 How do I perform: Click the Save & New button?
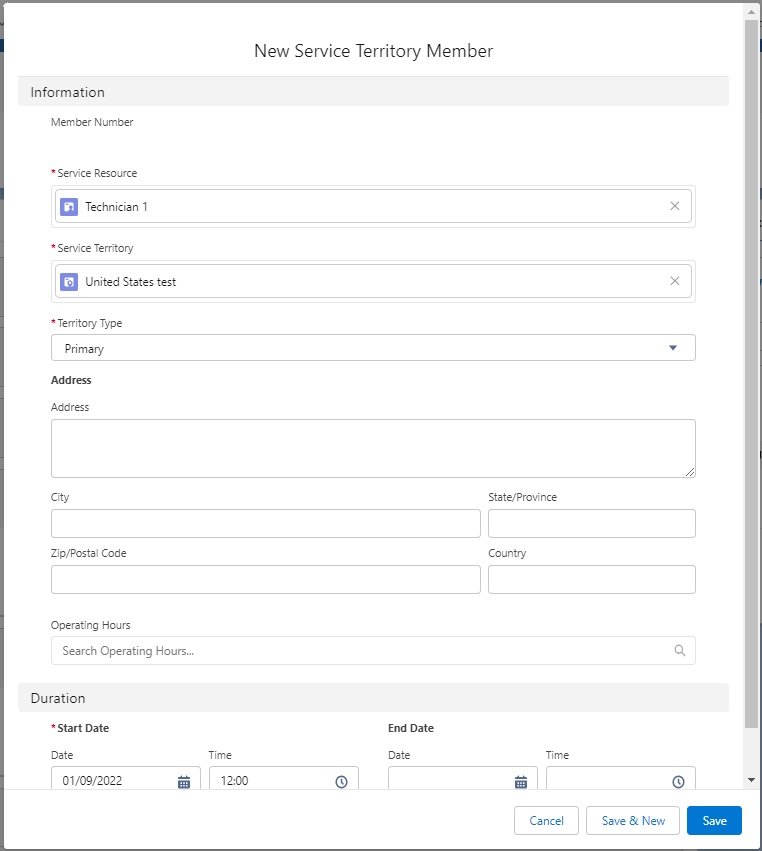tap(633, 821)
